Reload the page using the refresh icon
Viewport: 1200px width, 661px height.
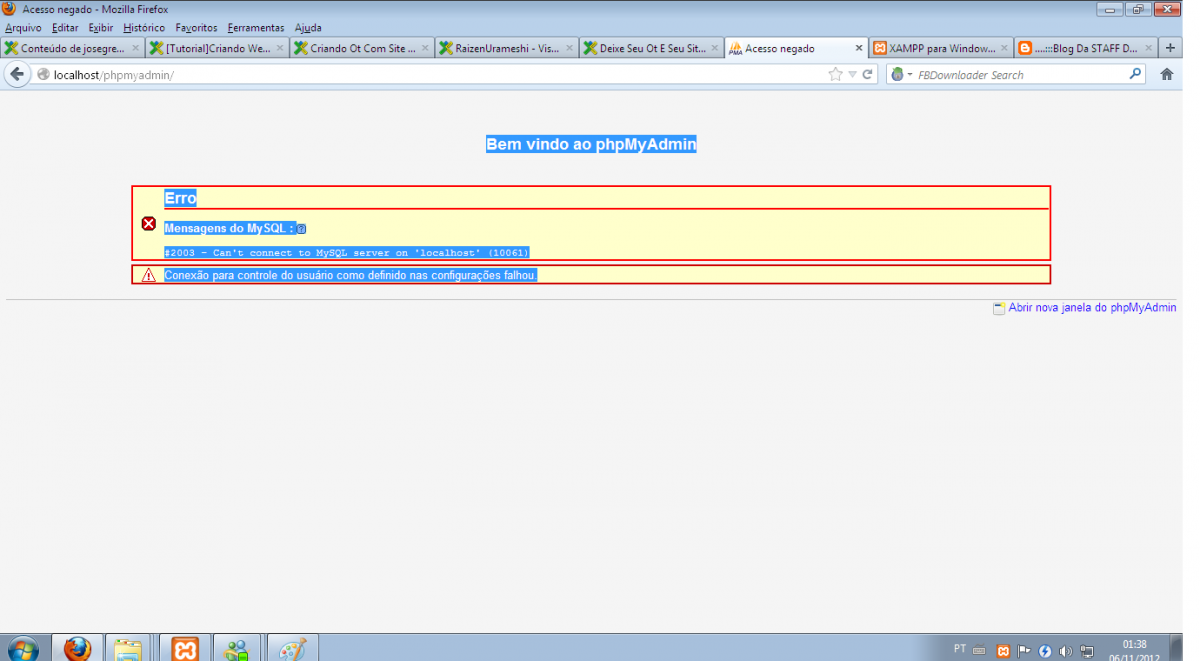tap(869, 74)
